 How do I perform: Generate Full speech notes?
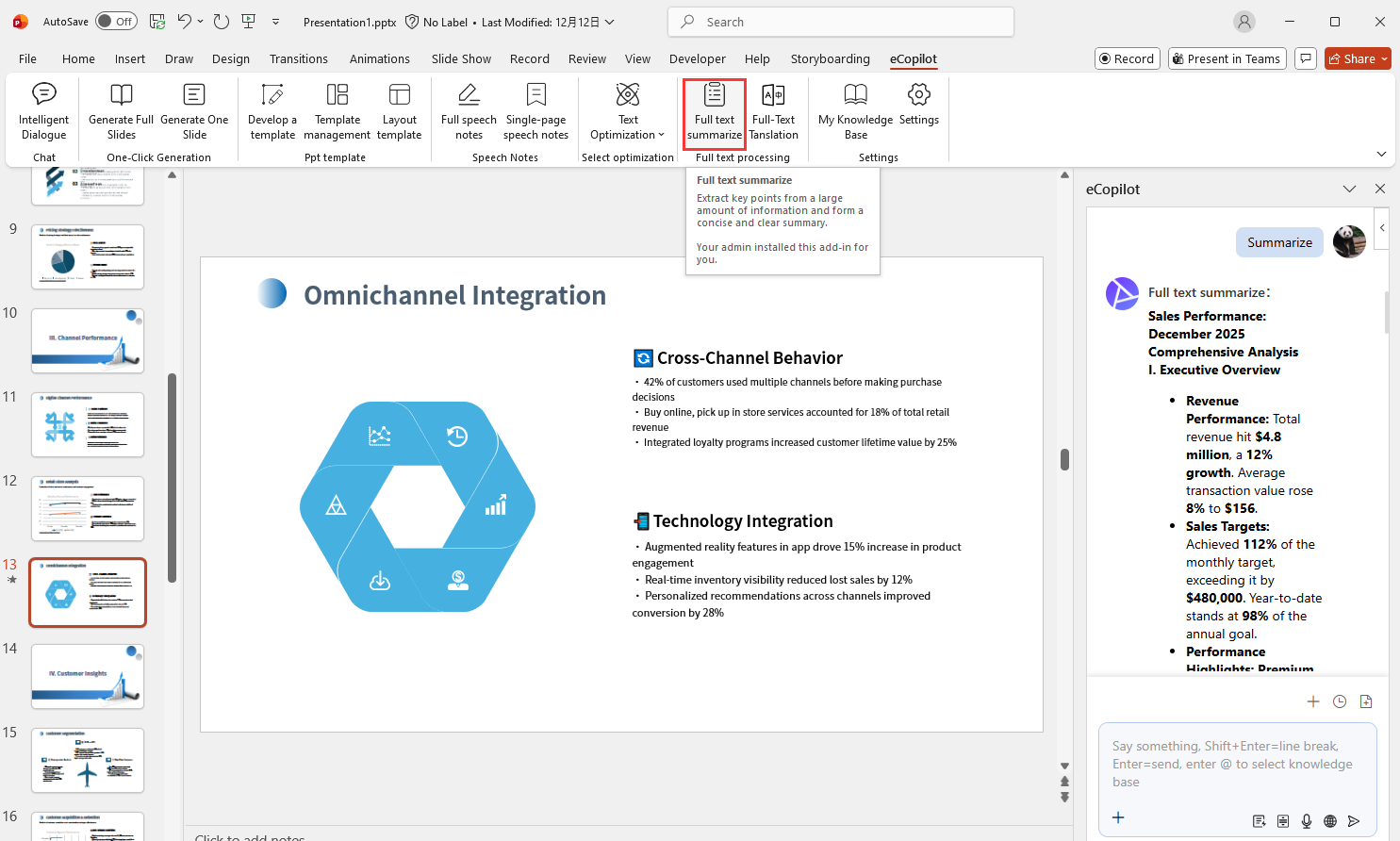pyautogui.click(x=469, y=111)
